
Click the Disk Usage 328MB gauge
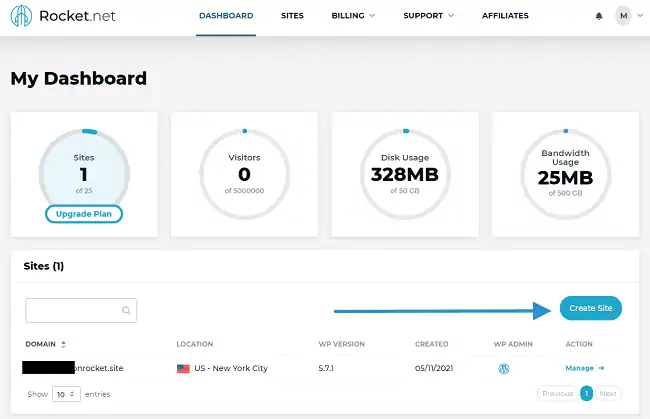405,174
